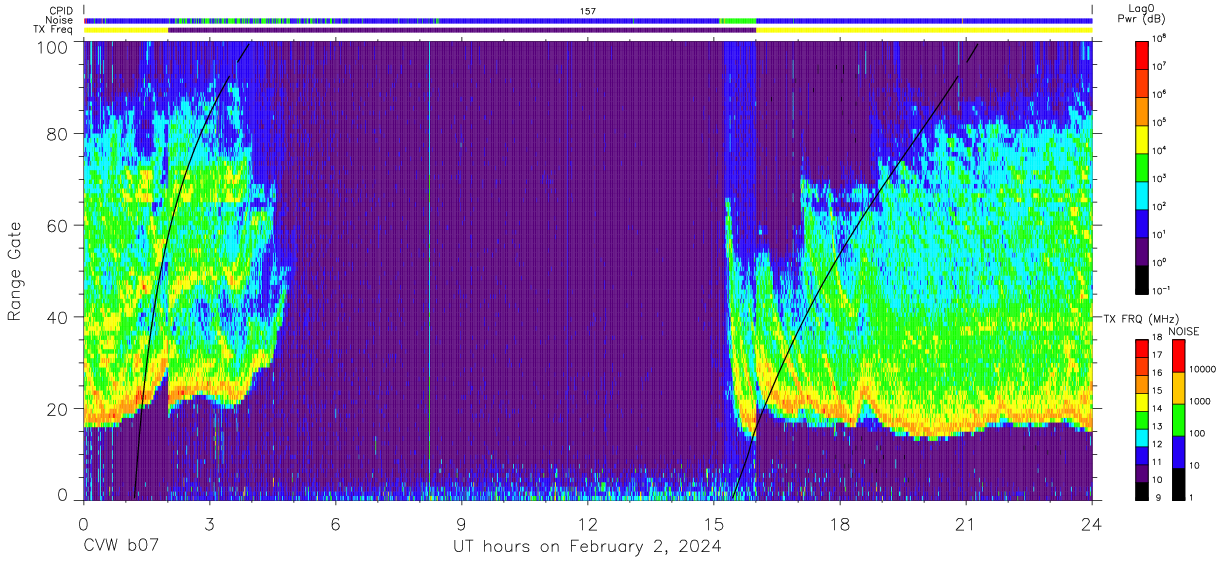Click the CPID value '157'
1228x567 pixels.
(x=588, y=11)
